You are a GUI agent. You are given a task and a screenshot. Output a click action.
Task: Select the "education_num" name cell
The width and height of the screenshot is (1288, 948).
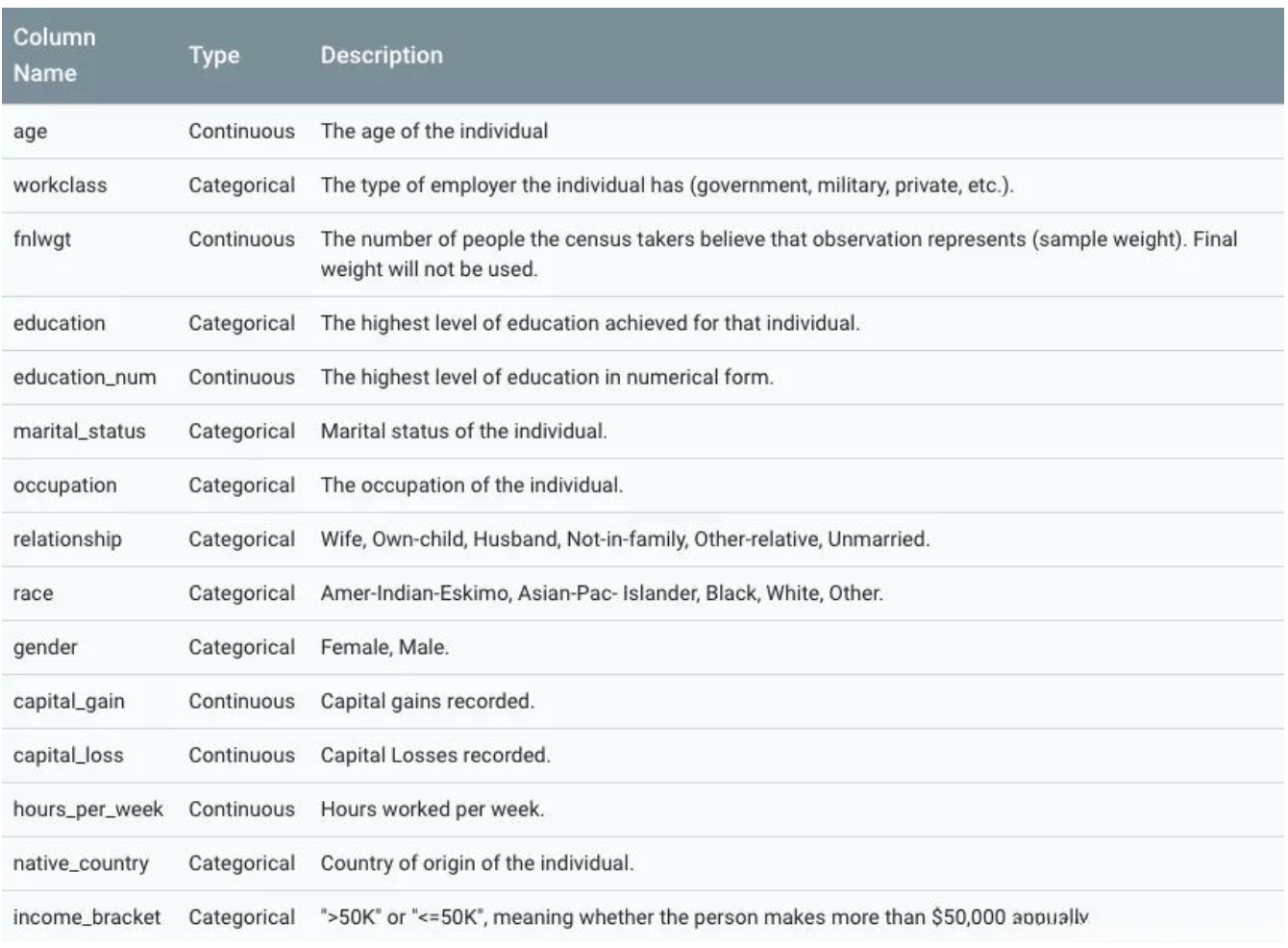point(85,378)
